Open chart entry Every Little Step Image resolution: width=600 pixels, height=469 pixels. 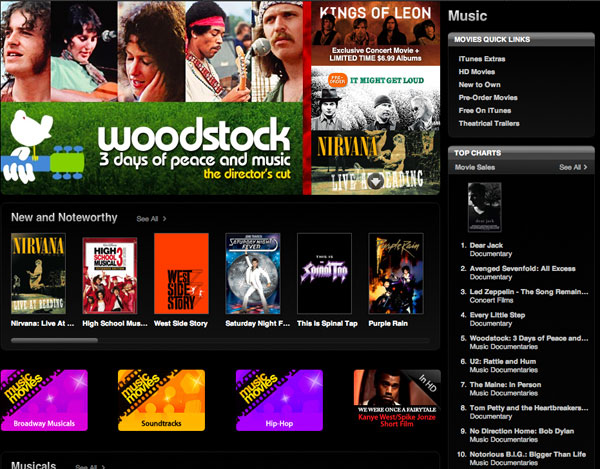(x=497, y=315)
